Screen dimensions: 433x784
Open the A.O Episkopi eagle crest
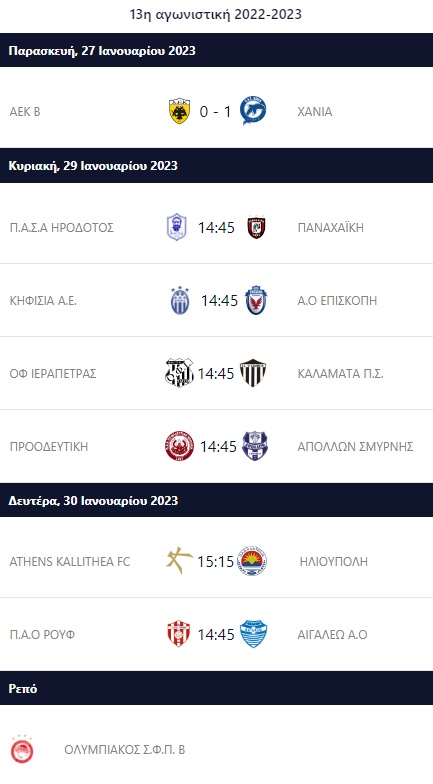click(256, 300)
